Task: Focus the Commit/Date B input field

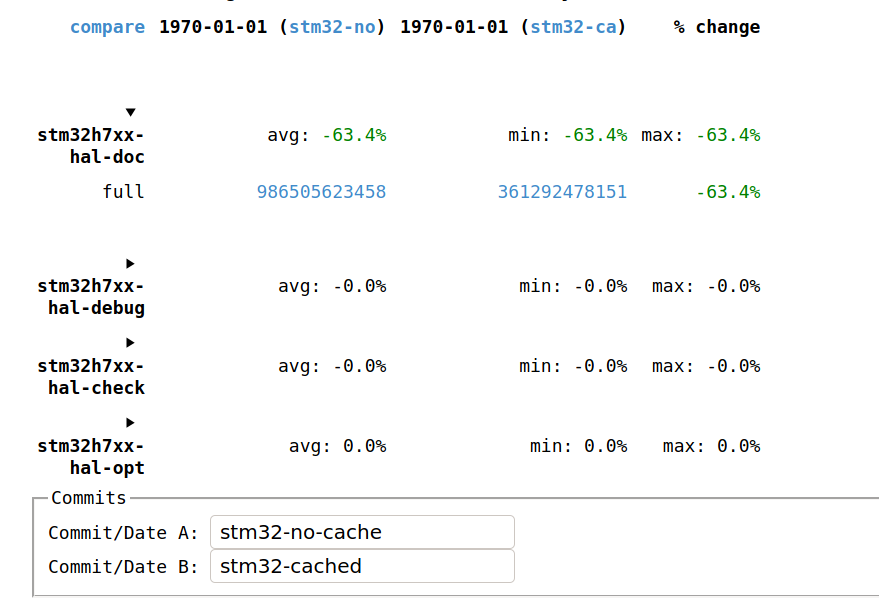Action: click(x=362, y=566)
